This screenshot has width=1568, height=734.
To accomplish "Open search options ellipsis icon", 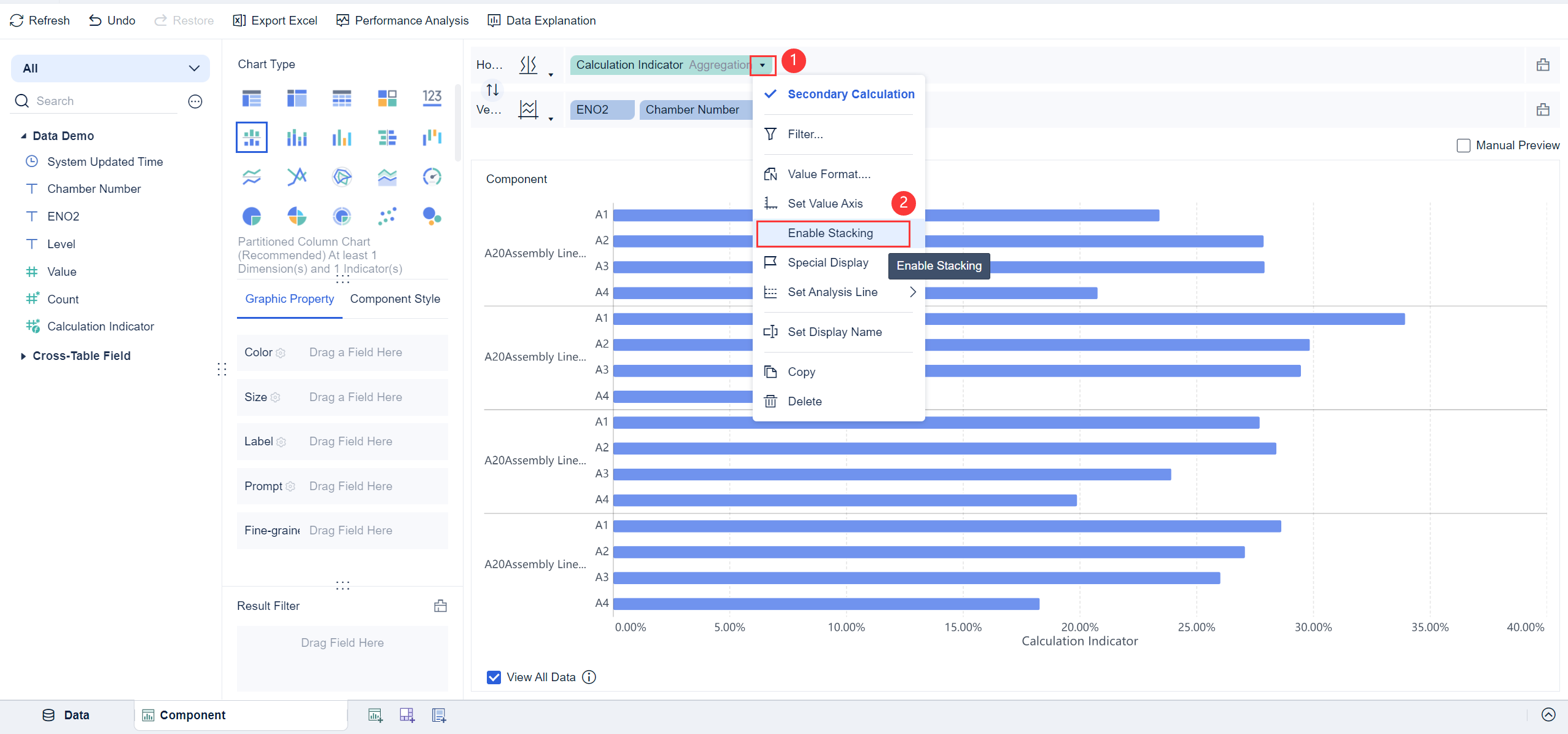I will tap(195, 101).
